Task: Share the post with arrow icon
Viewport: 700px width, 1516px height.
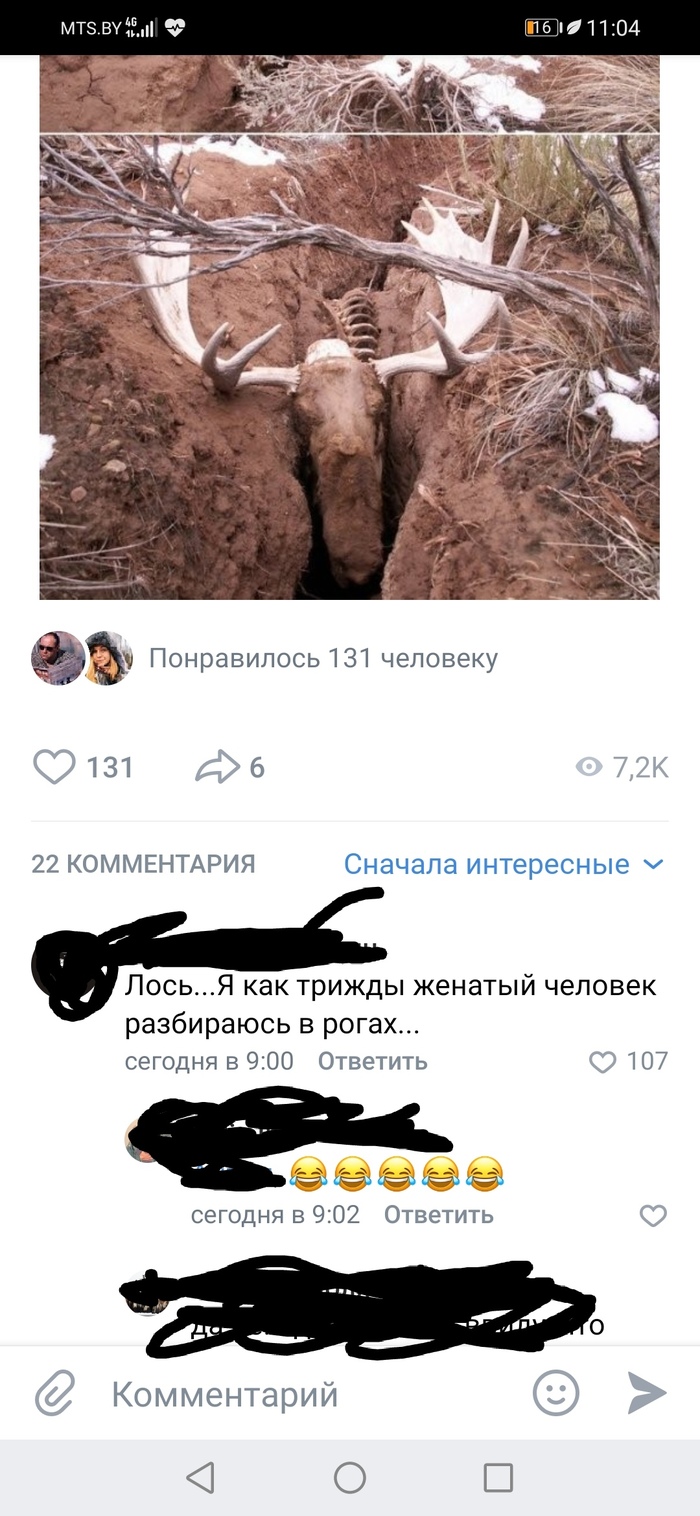Action: pyautogui.click(x=230, y=767)
